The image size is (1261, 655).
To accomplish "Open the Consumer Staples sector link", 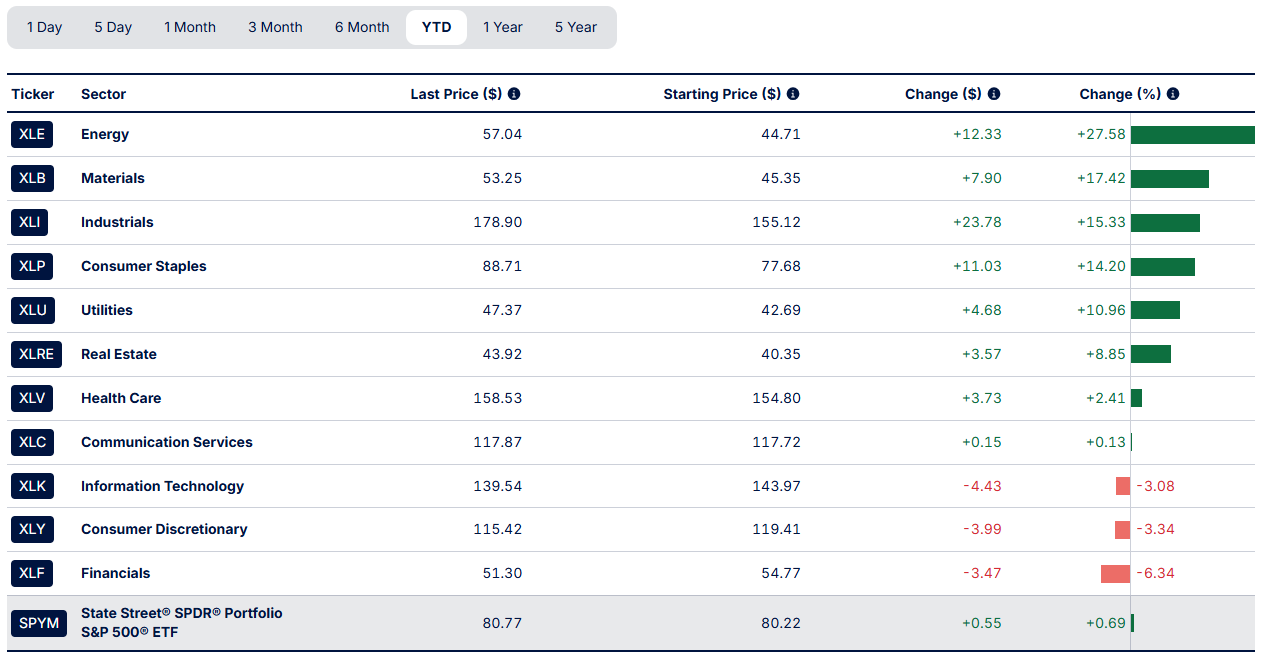I will (144, 266).
